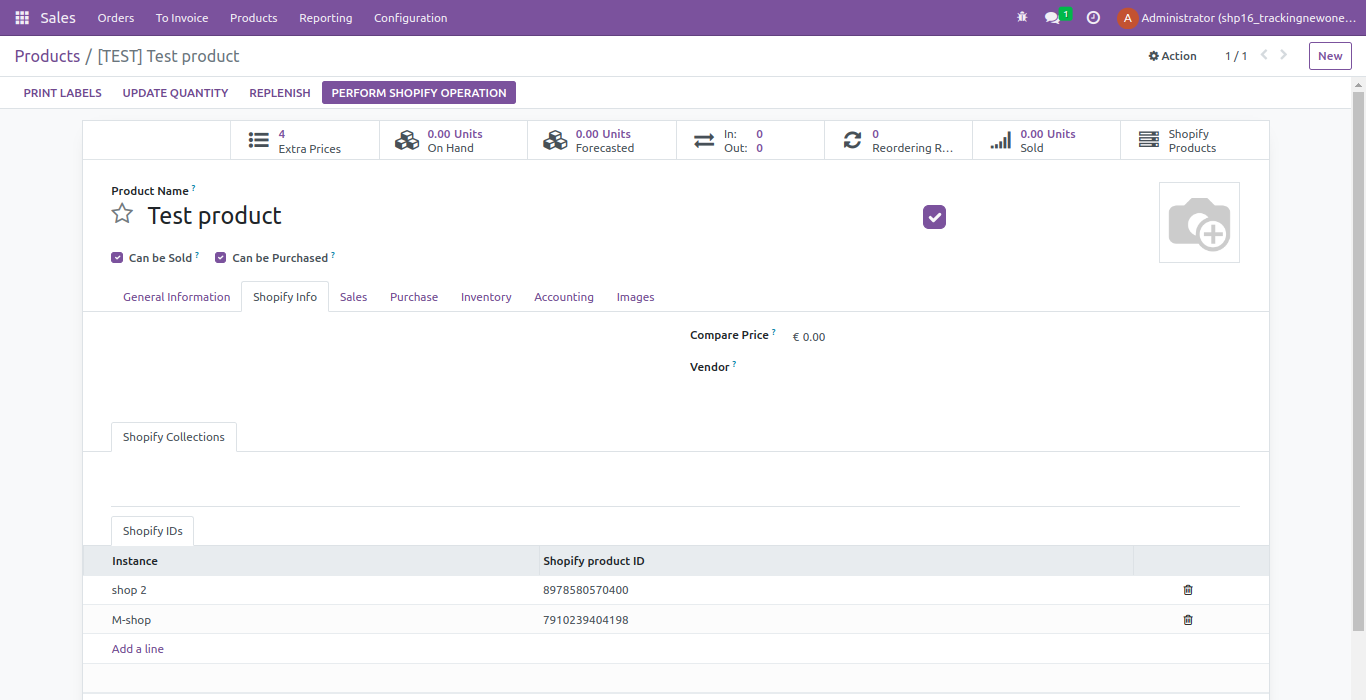The width and height of the screenshot is (1366, 700).
Task: Open the conversations chat icon
Action: 1052,18
